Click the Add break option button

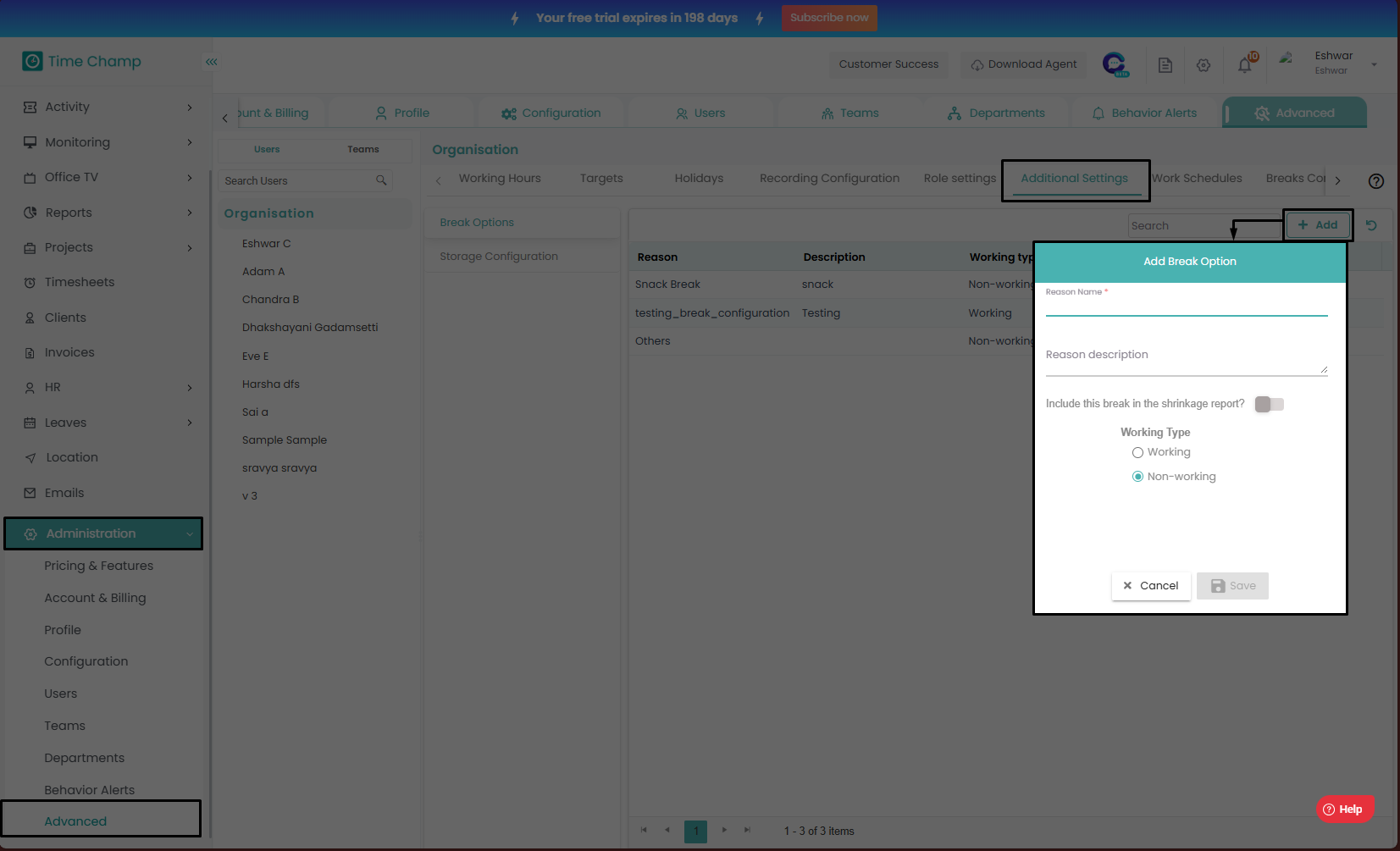click(1318, 225)
